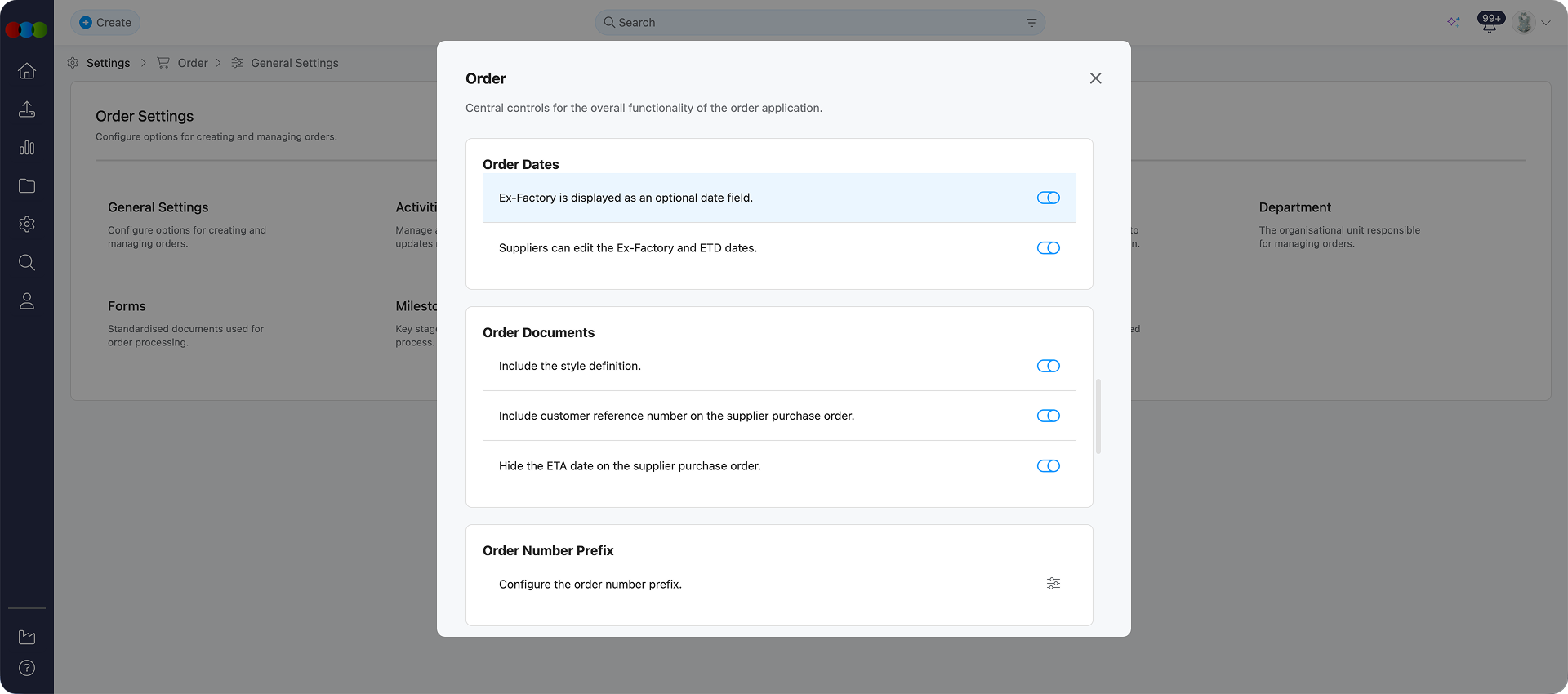Open the search filter options icon
Image resolution: width=1568 pixels, height=694 pixels.
pyautogui.click(x=1031, y=23)
